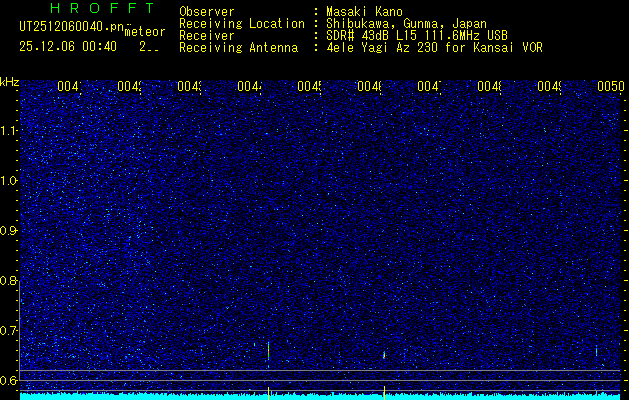Screen dimensions: 629x400
Task: Click the 'Receiver' field label
Action: pyautogui.click(x=207, y=35)
